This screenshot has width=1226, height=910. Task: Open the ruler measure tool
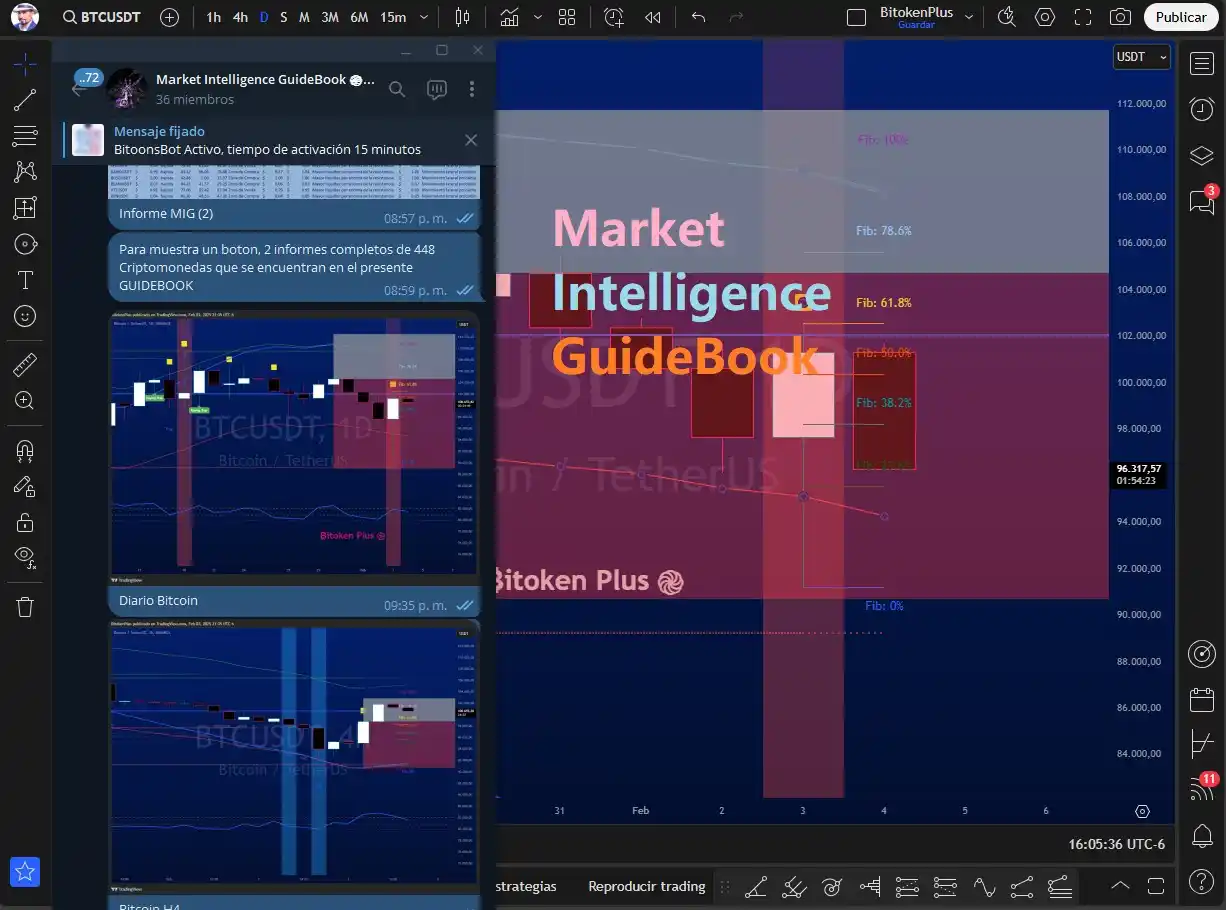(x=25, y=364)
